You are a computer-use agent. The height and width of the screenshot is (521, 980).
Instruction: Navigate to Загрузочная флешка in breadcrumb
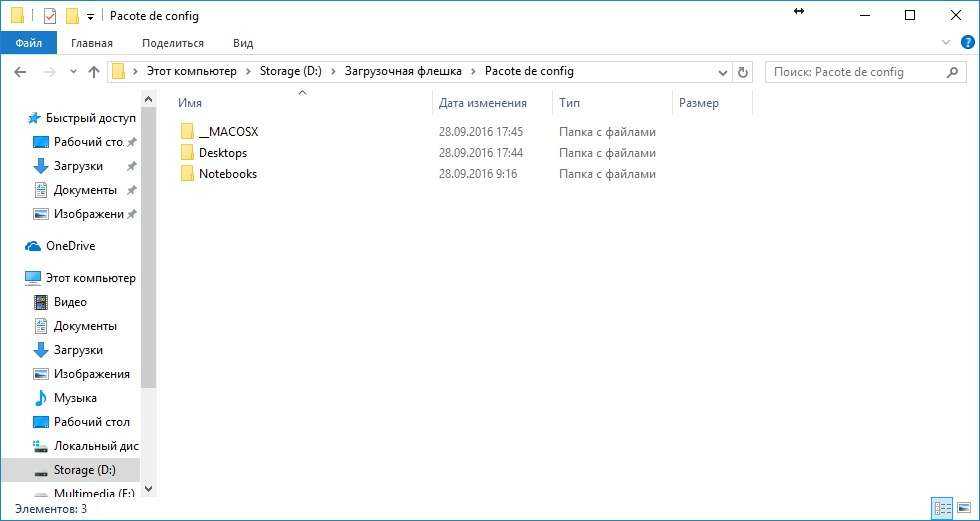click(403, 72)
